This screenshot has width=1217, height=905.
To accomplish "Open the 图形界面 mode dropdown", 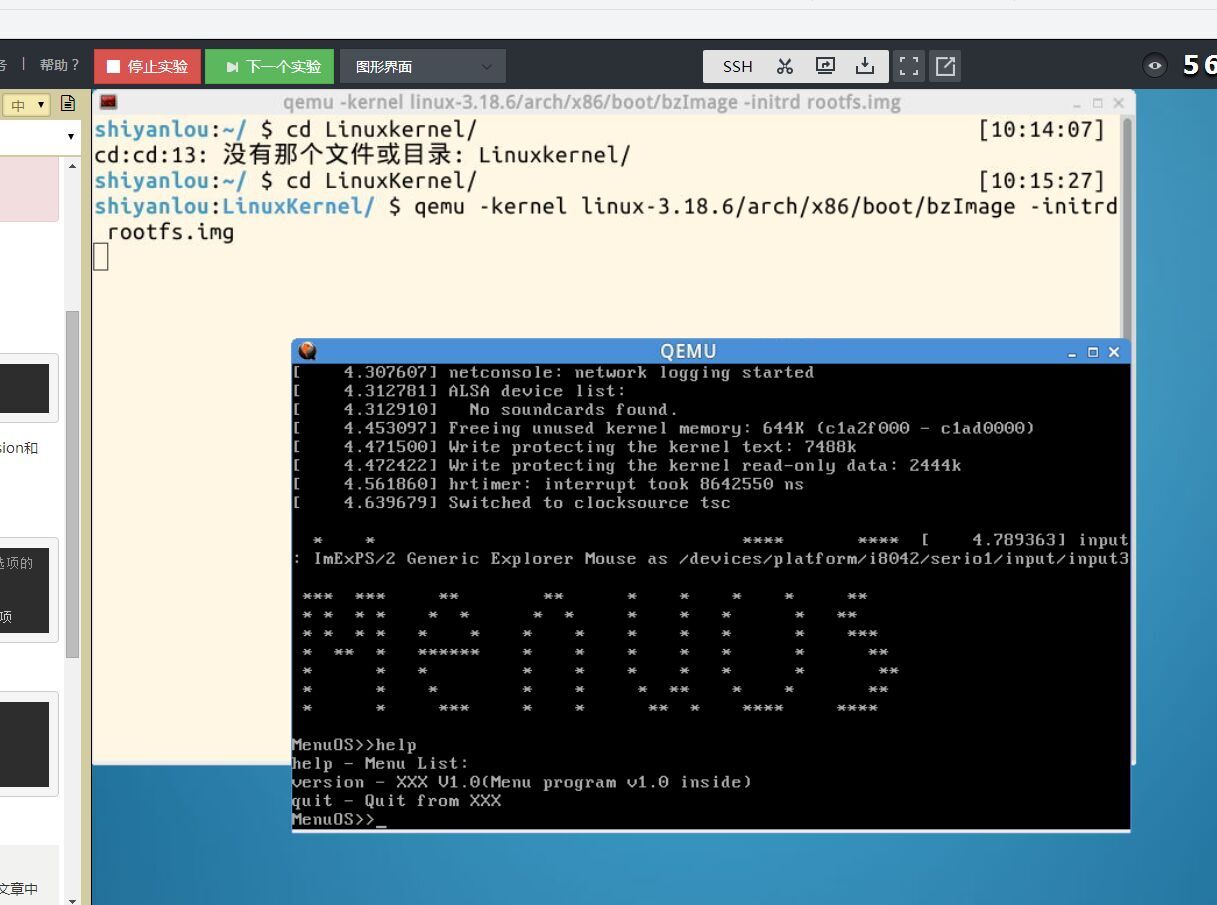I will tap(423, 67).
